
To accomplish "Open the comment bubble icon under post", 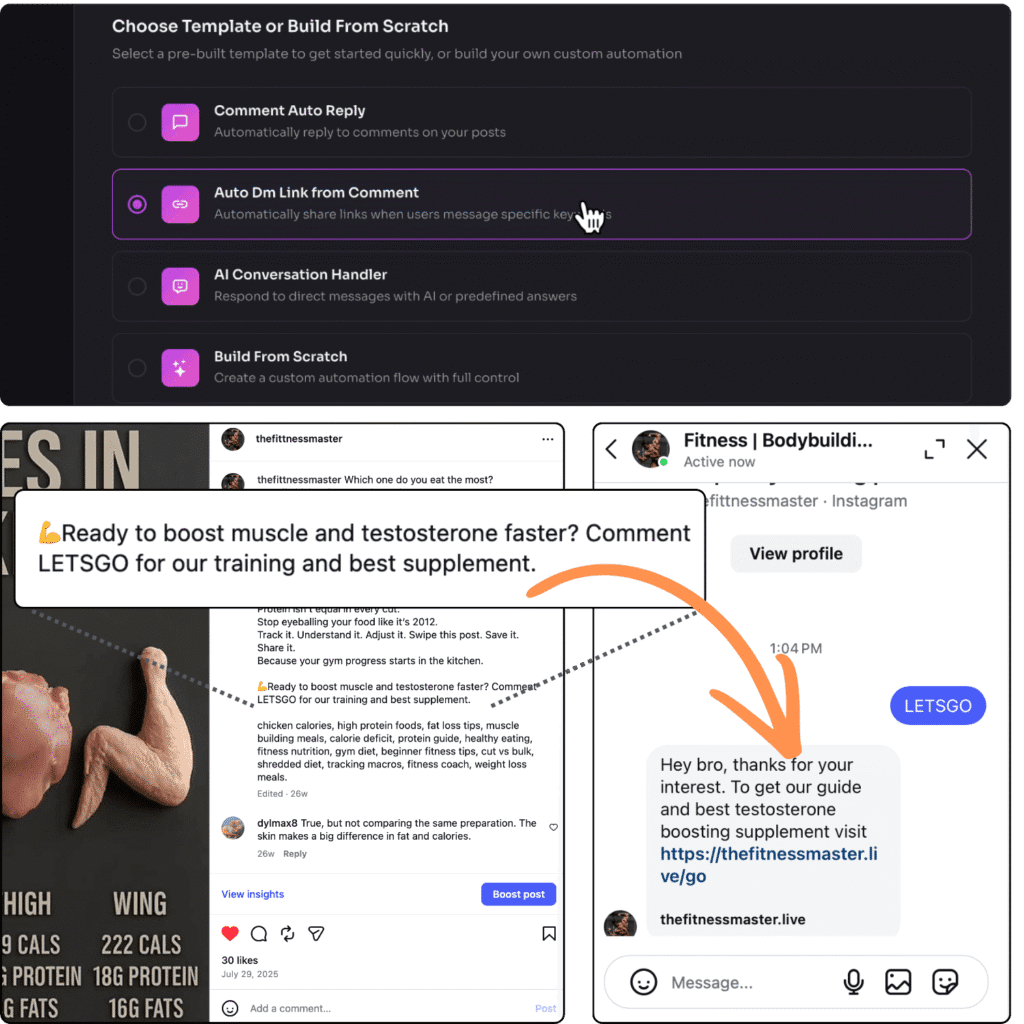I will 259,933.
